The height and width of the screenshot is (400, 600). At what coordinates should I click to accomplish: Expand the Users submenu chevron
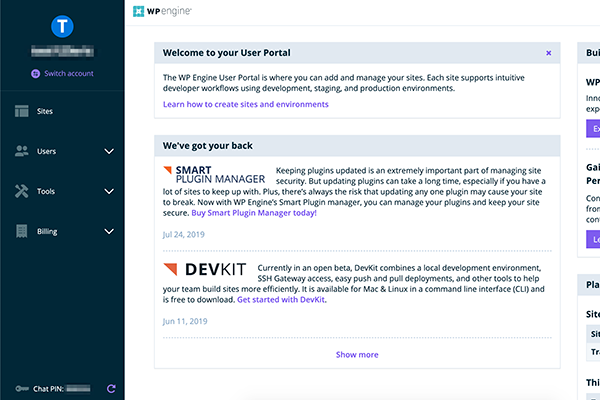pos(109,151)
